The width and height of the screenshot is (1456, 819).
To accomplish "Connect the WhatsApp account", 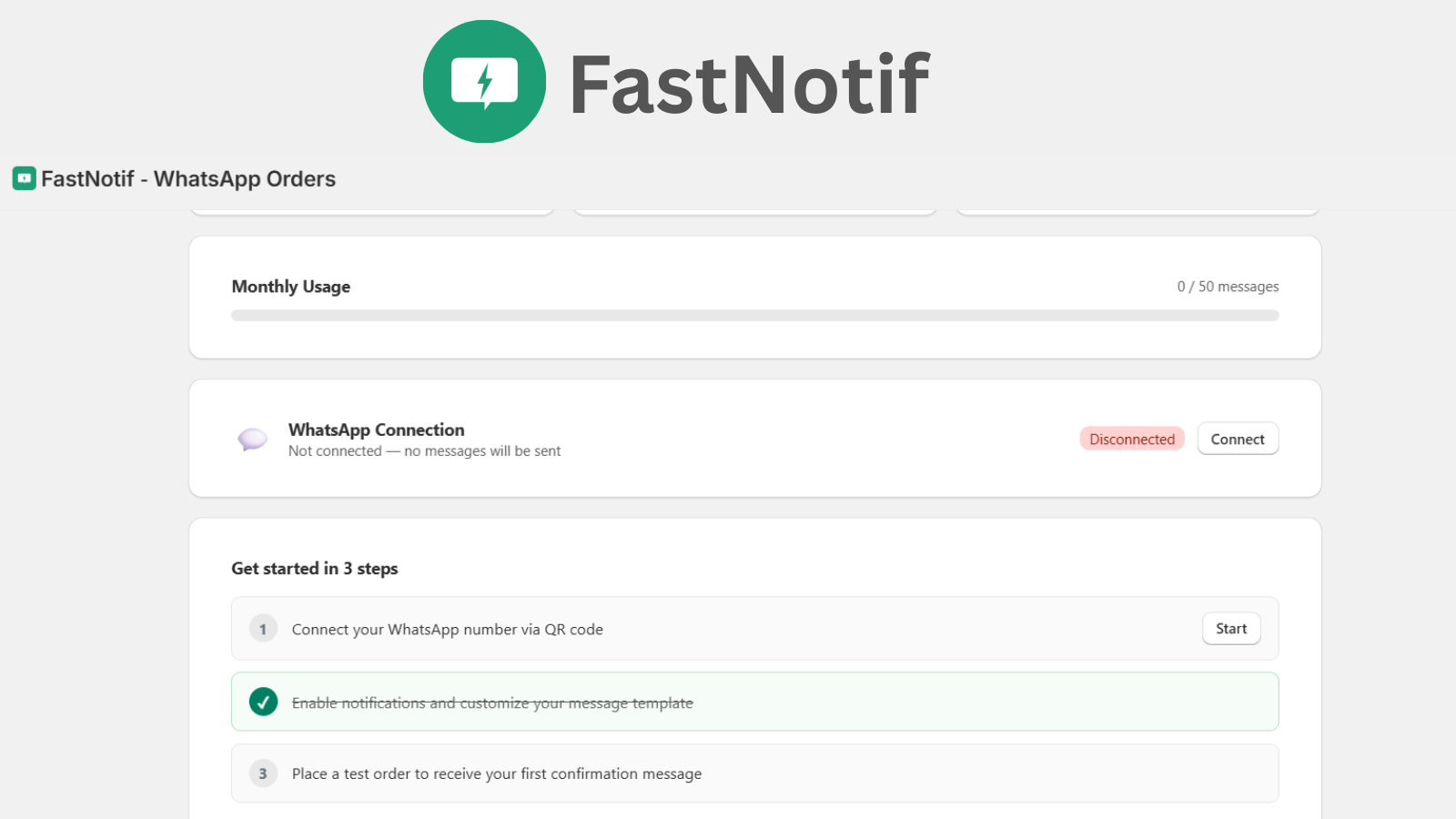I will [x=1238, y=439].
